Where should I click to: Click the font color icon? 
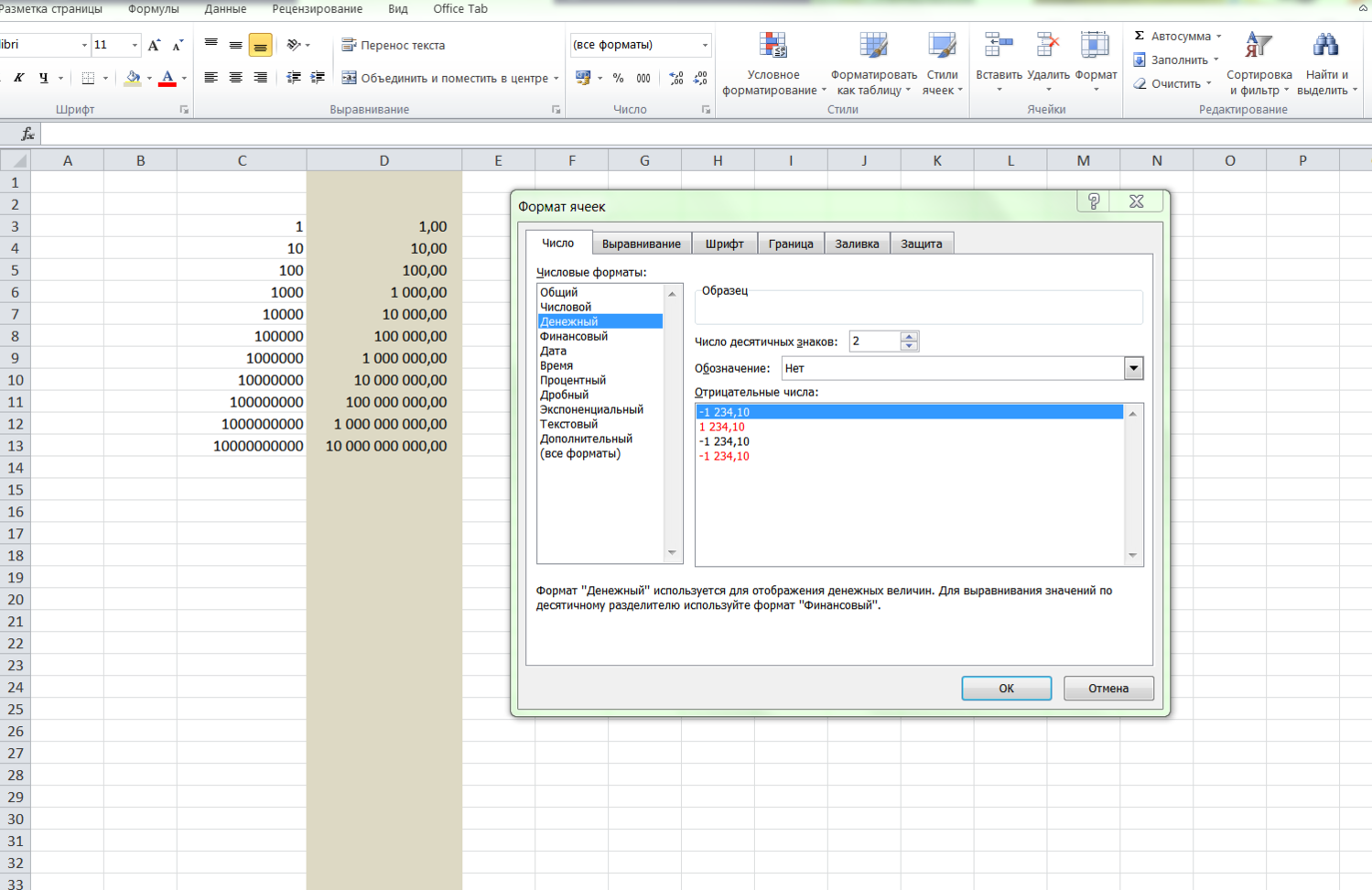pos(167,79)
